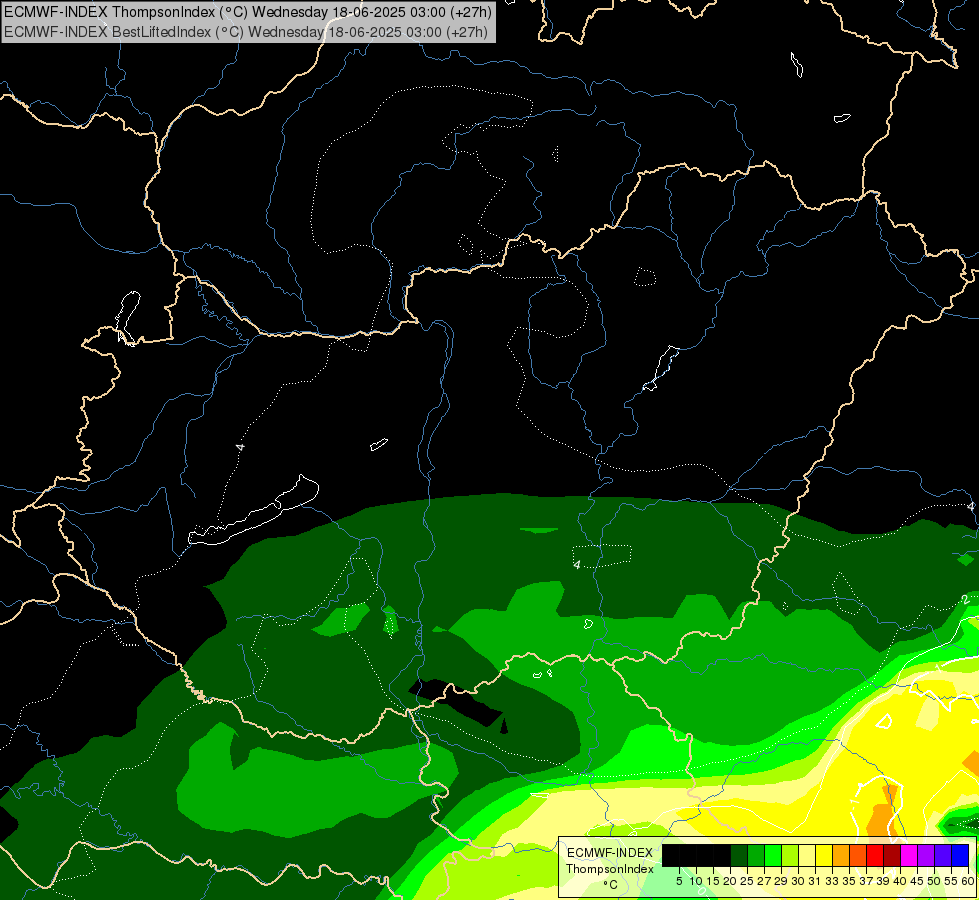Click the dark green 20–25 legend swatch
Image resolution: width=979 pixels, height=900 pixels.
tap(739, 856)
